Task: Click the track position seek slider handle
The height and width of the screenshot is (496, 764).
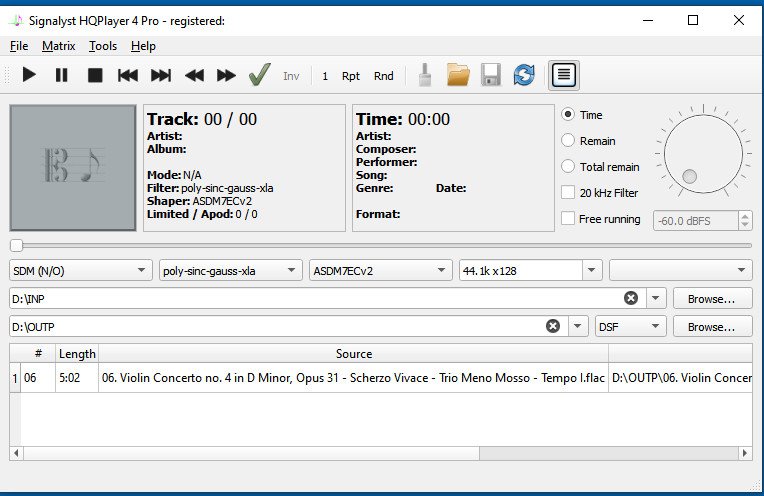Action: click(x=16, y=246)
